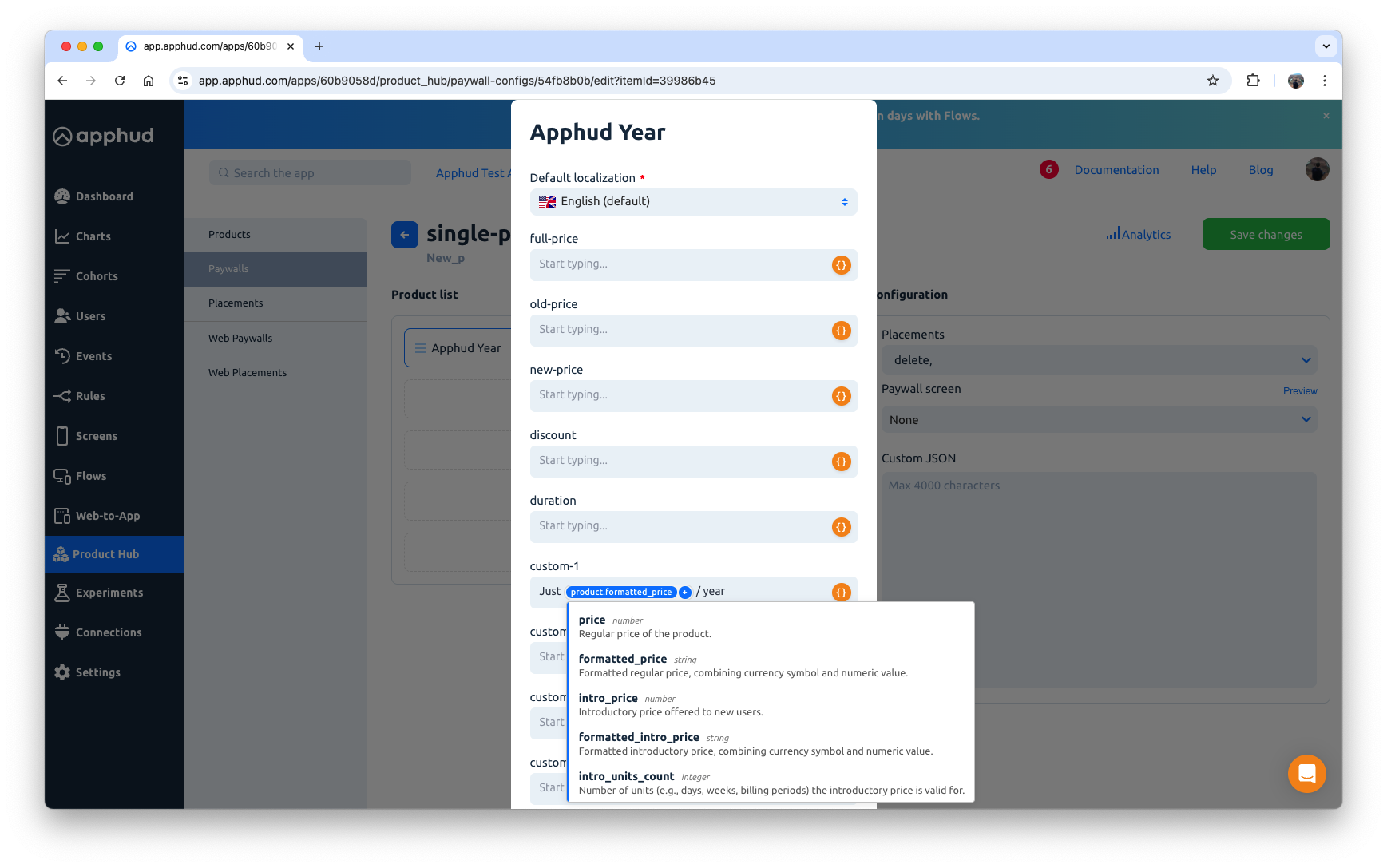1387x868 pixels.
Task: Open Chrome three-dot menu
Action: click(1324, 81)
